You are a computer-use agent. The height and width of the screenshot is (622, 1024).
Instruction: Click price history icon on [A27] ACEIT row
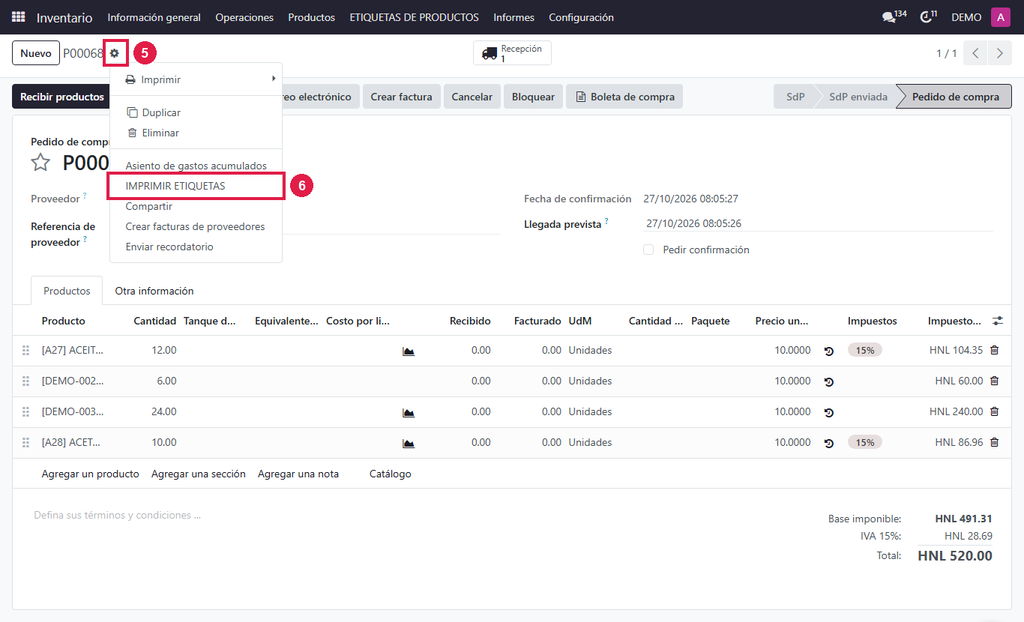point(829,351)
